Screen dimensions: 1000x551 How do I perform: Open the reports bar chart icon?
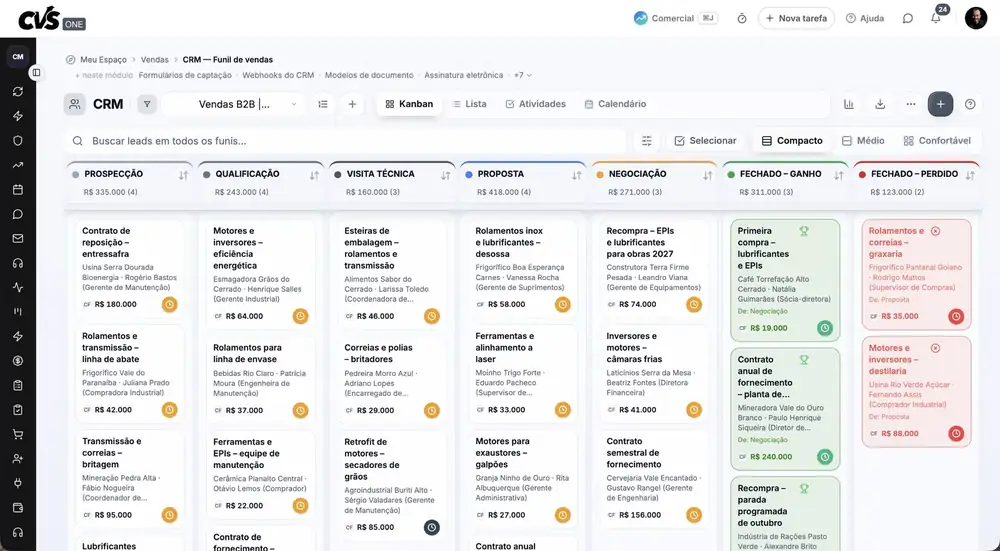pos(849,104)
